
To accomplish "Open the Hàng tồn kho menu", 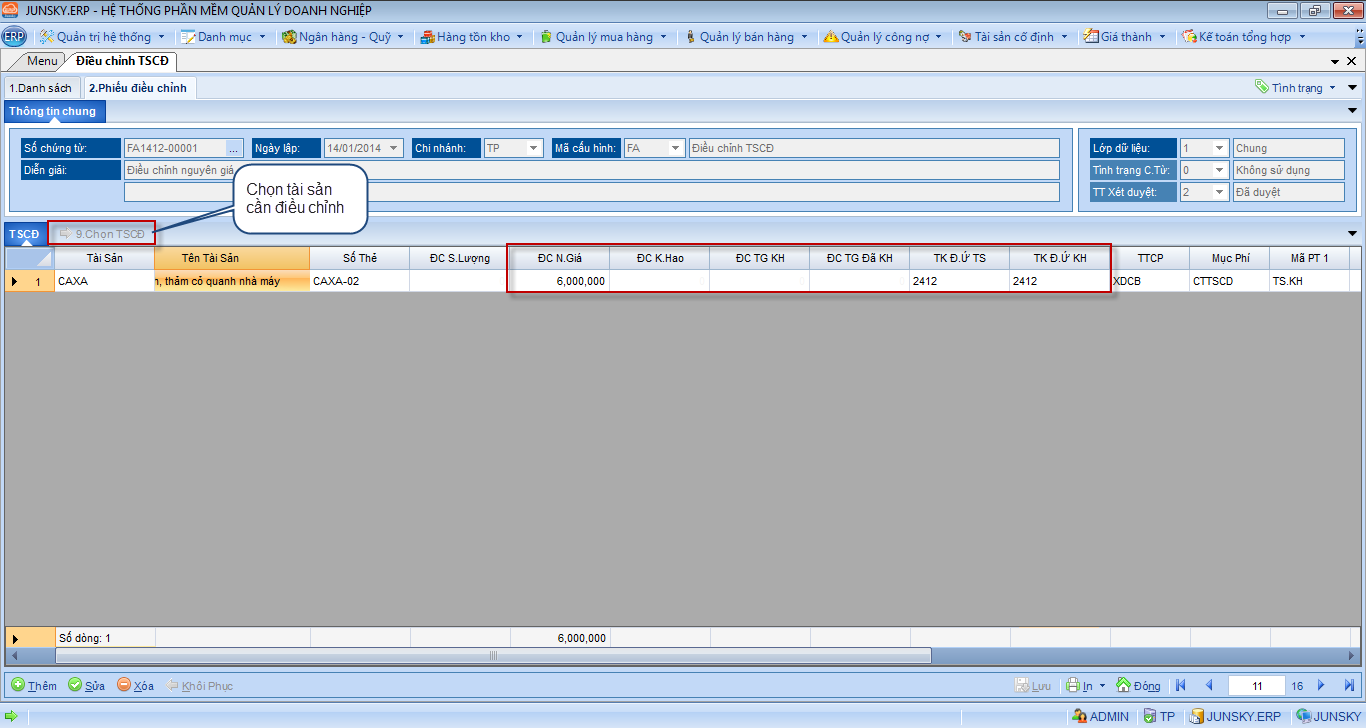I will click(x=472, y=37).
